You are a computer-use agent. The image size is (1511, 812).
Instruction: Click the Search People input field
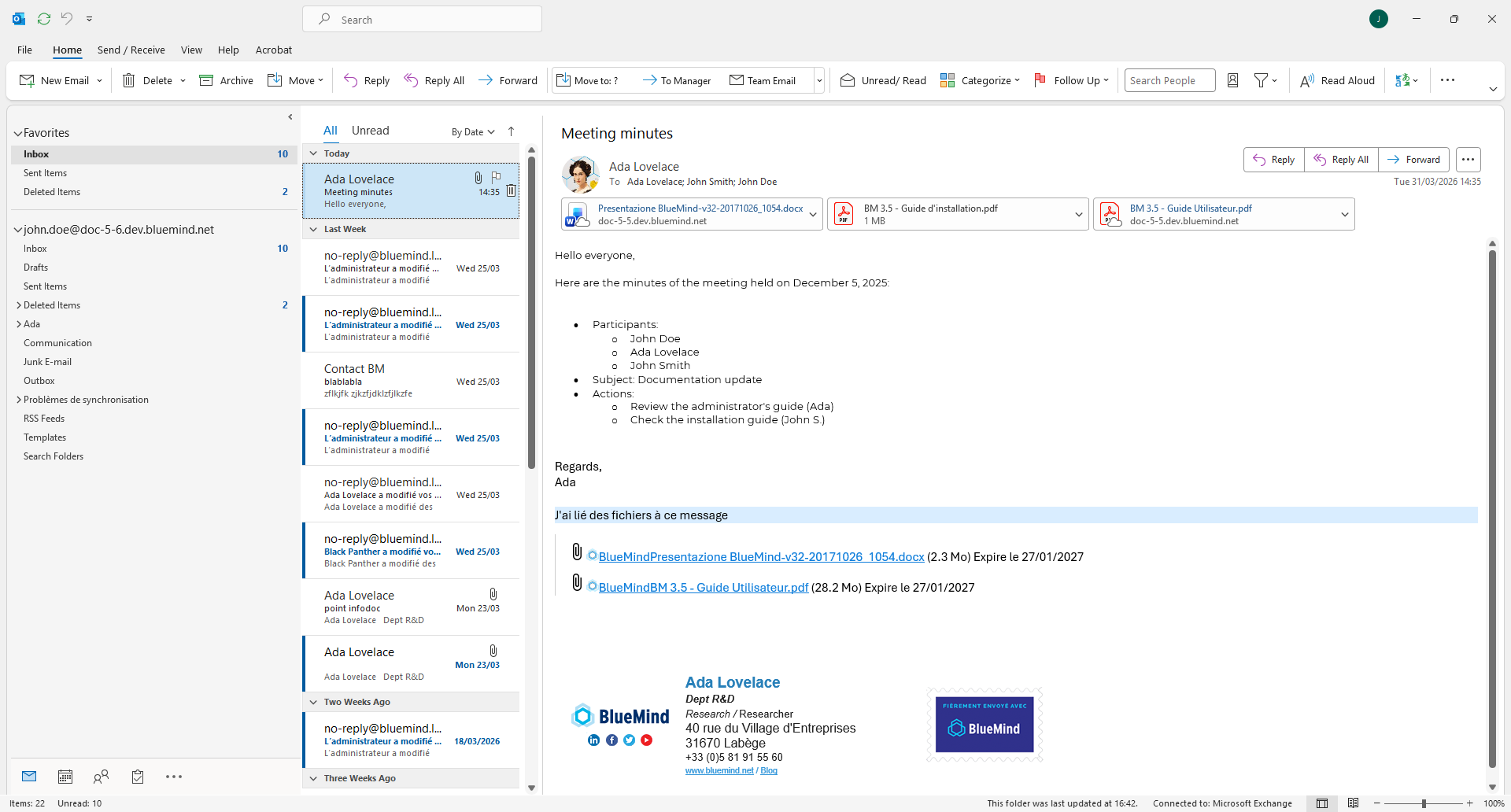tap(1169, 80)
